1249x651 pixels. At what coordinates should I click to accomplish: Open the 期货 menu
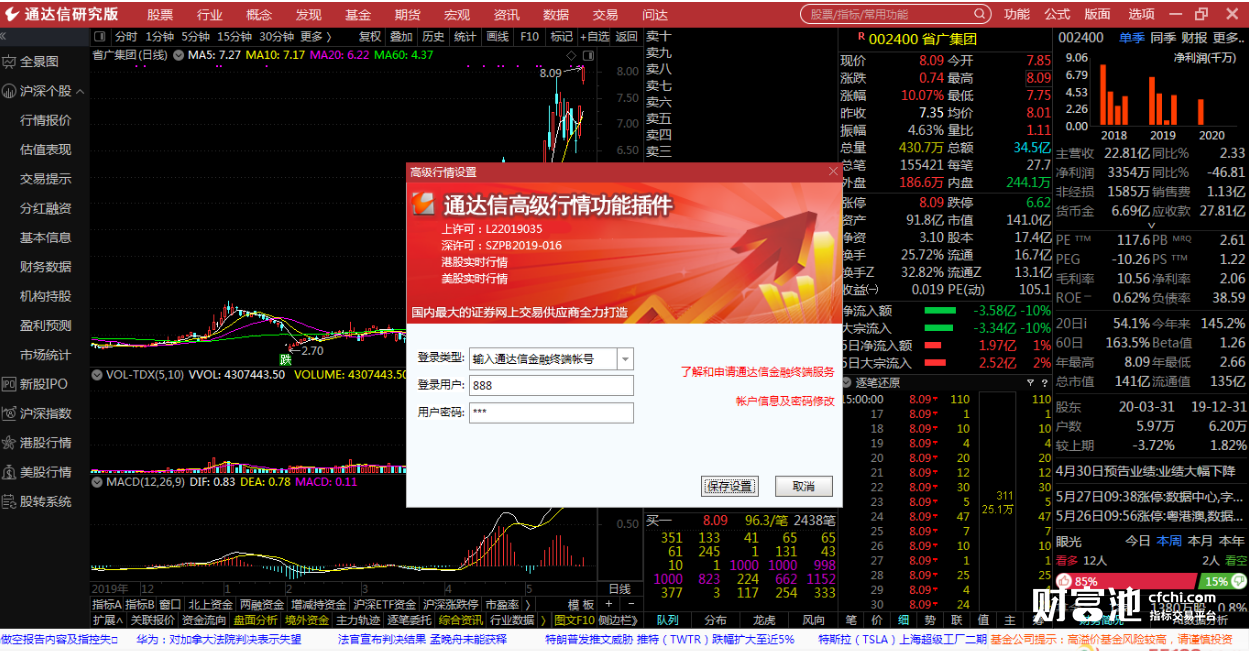pyautogui.click(x=407, y=15)
